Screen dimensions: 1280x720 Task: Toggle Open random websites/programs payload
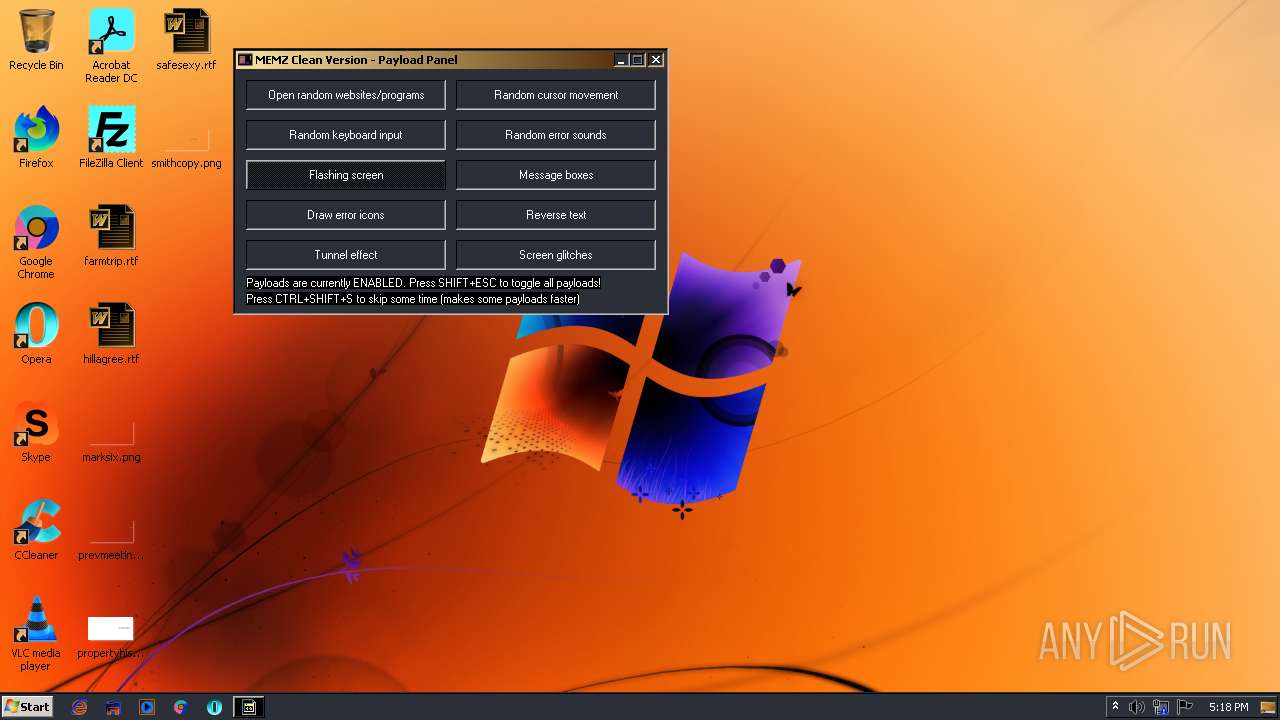pos(346,95)
